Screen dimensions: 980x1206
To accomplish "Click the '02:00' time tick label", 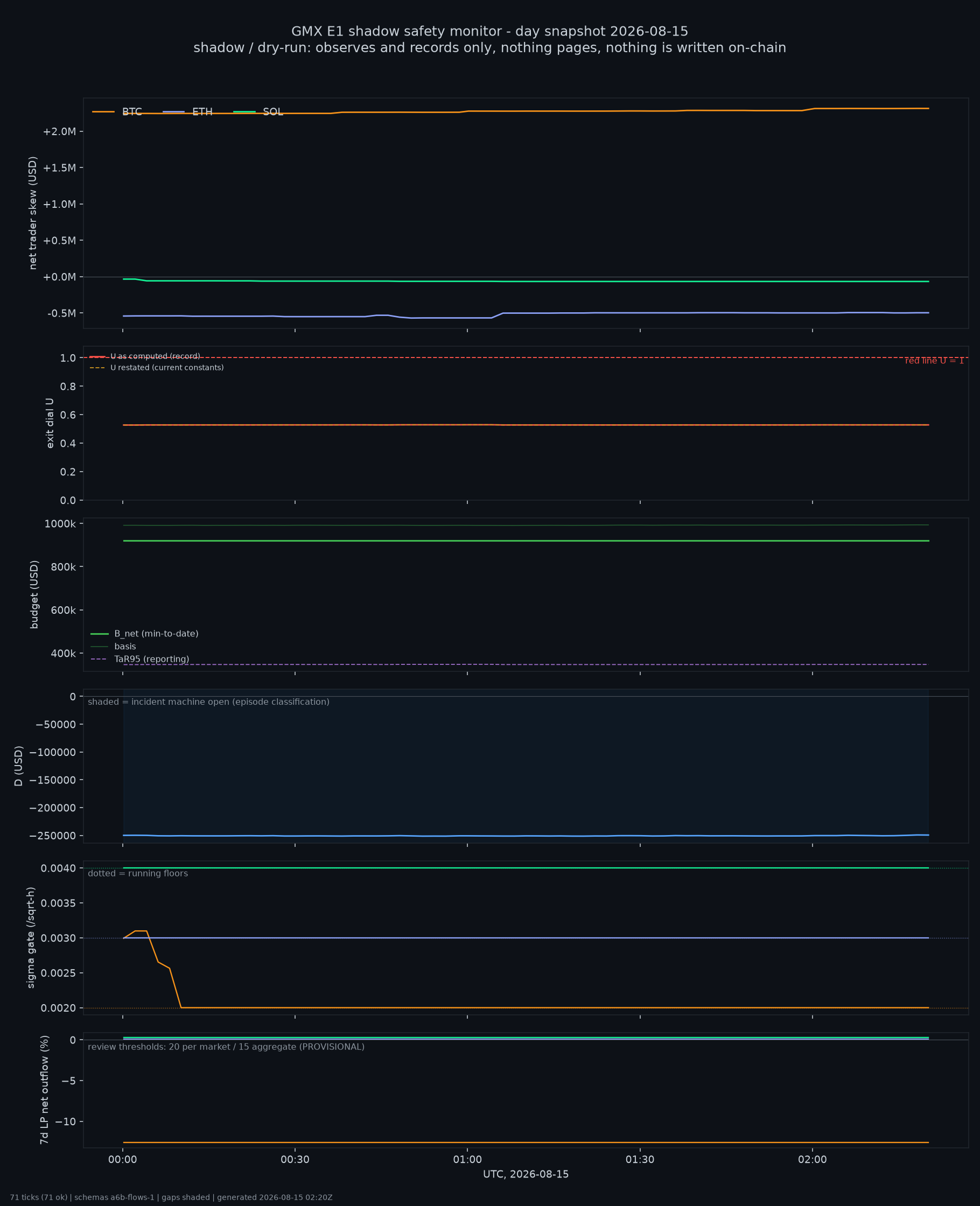I will click(x=813, y=1160).
